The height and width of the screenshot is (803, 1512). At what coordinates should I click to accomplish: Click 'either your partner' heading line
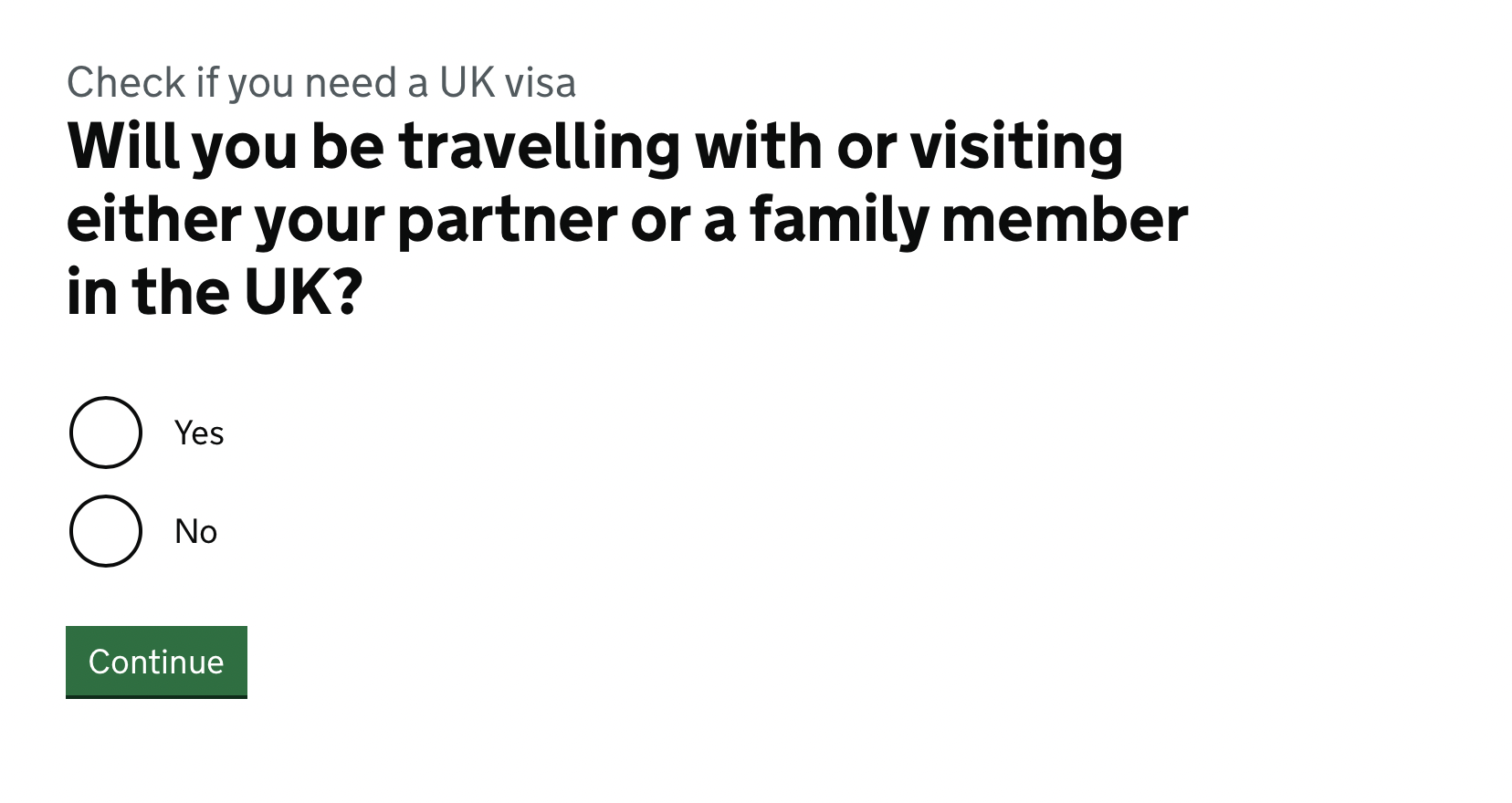[x=627, y=220]
